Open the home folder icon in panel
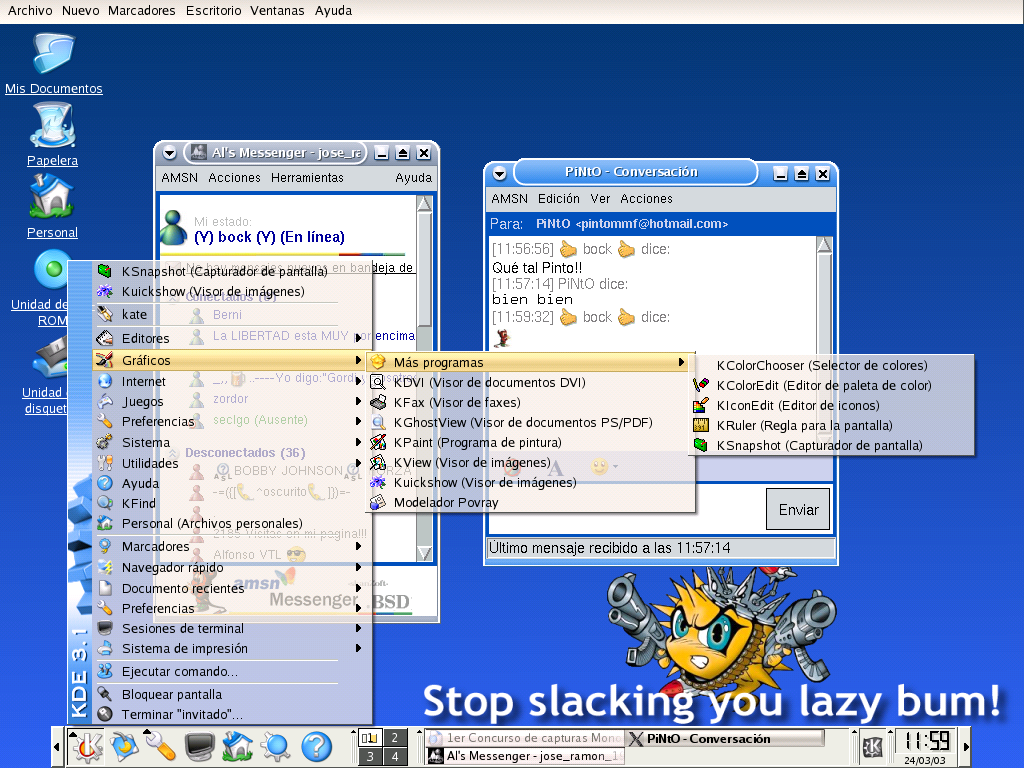Screen dimensions: 1024x768 (x=238, y=746)
